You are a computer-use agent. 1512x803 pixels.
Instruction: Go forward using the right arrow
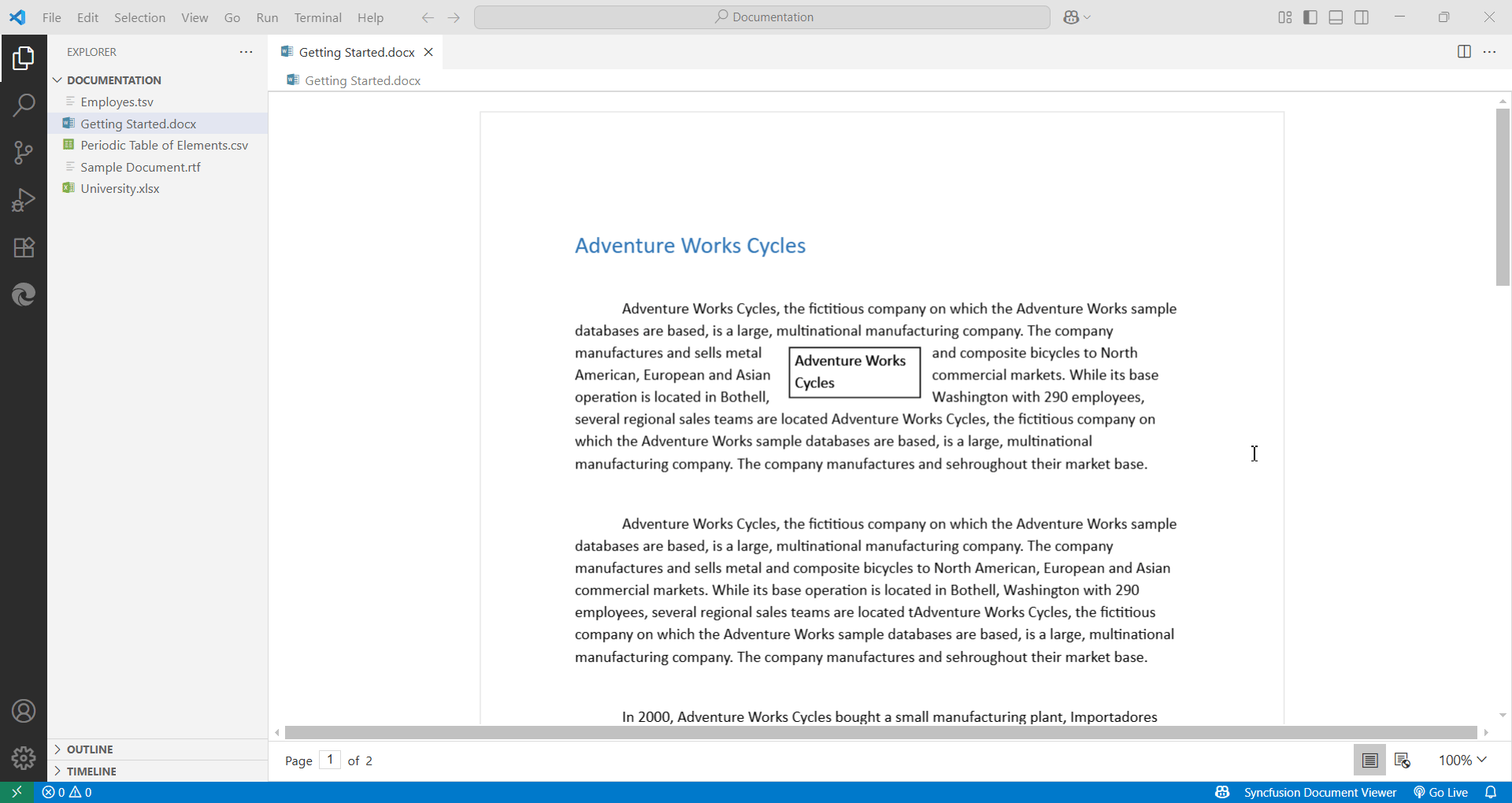tap(454, 17)
